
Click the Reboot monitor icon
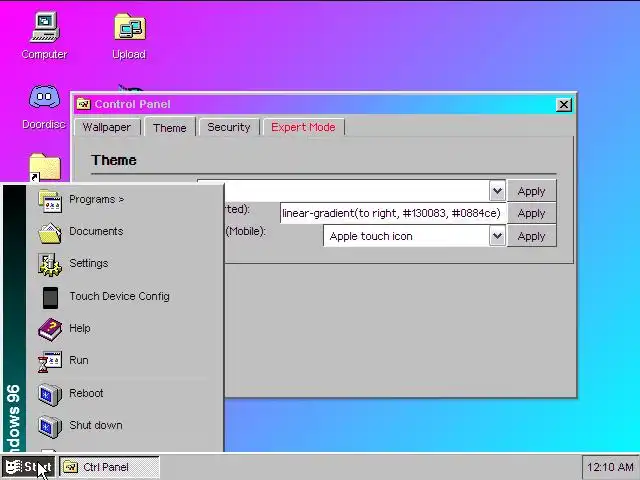coord(50,394)
